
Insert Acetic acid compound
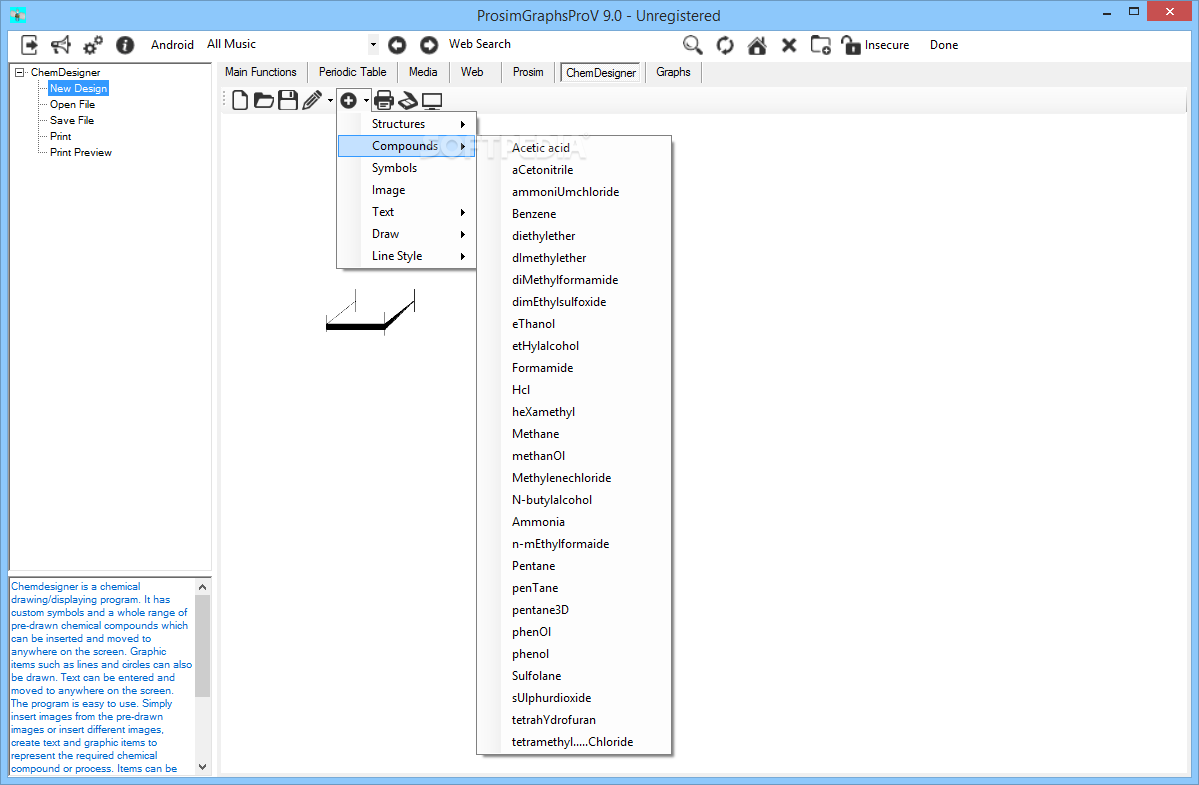(574, 148)
